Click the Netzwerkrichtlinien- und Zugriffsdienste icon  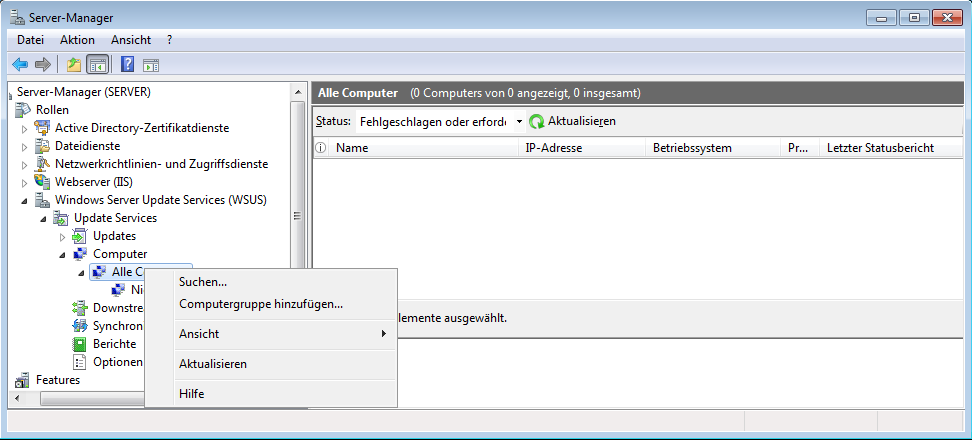[42, 164]
